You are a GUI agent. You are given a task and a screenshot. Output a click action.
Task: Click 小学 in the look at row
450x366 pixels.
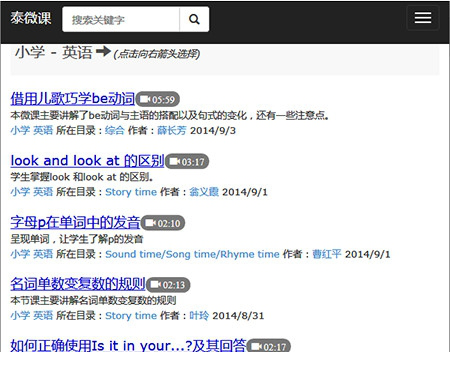20,192
